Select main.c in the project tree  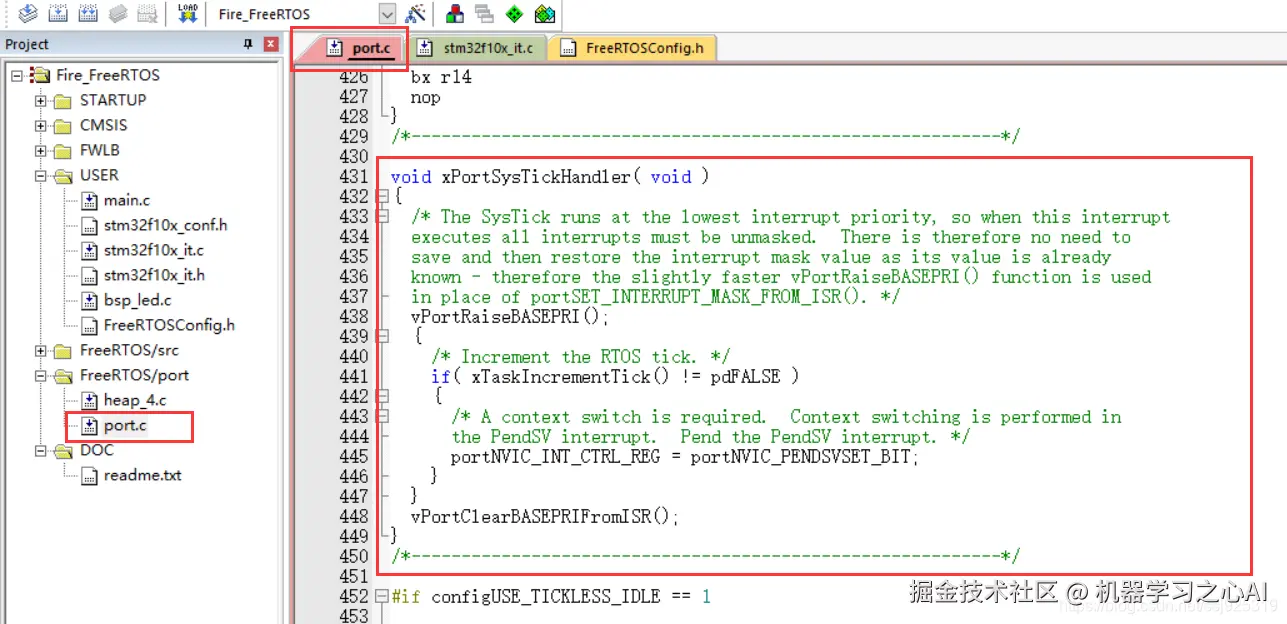click(127, 200)
